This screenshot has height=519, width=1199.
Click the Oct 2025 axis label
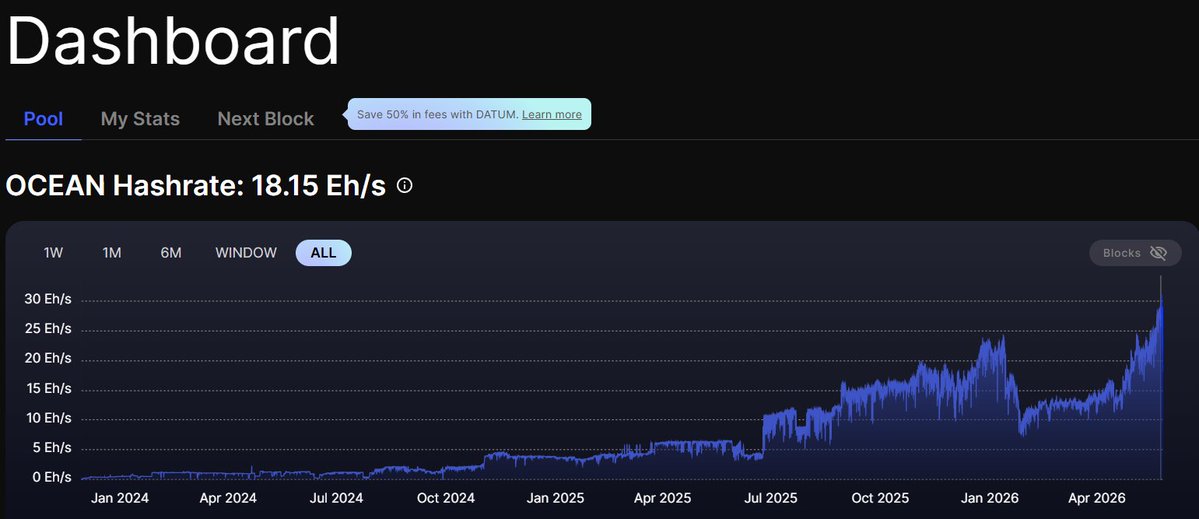click(x=880, y=498)
